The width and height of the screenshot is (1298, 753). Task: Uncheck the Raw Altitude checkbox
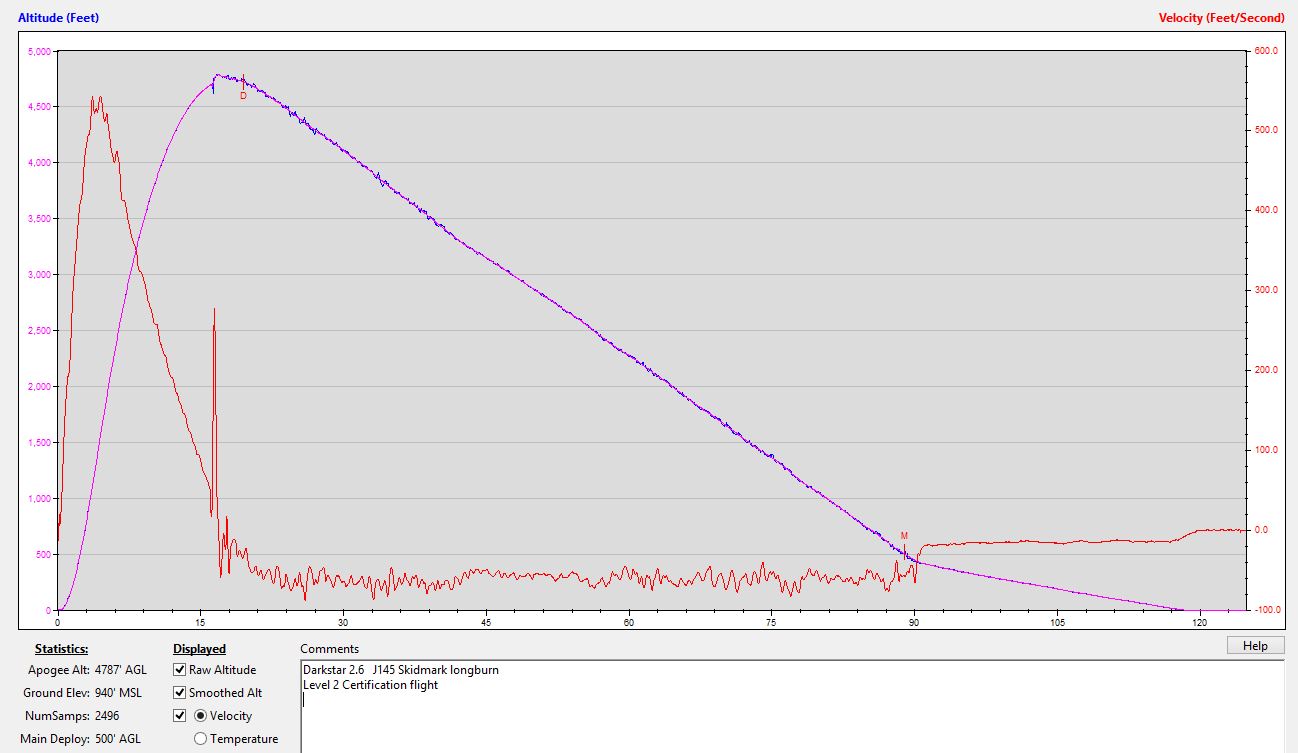(x=180, y=670)
